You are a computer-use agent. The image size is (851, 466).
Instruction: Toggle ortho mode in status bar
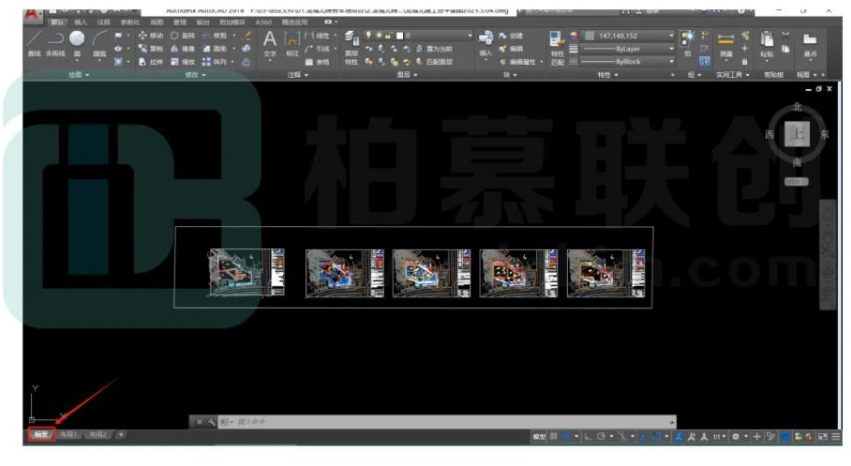[588, 436]
